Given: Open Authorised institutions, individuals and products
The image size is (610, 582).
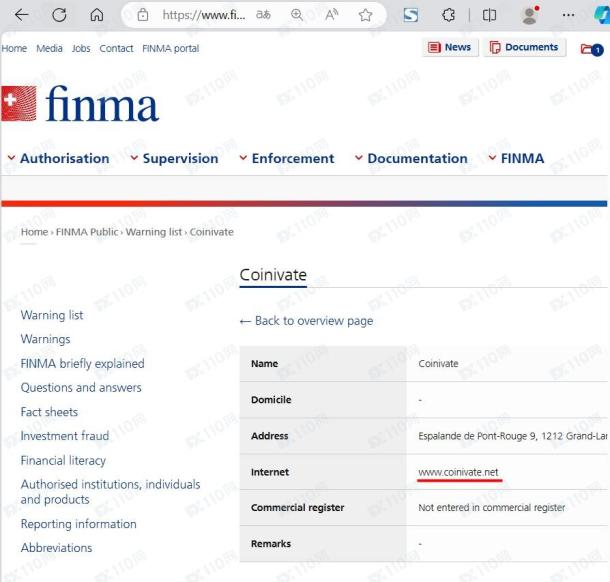Looking at the screenshot, I should point(110,492).
